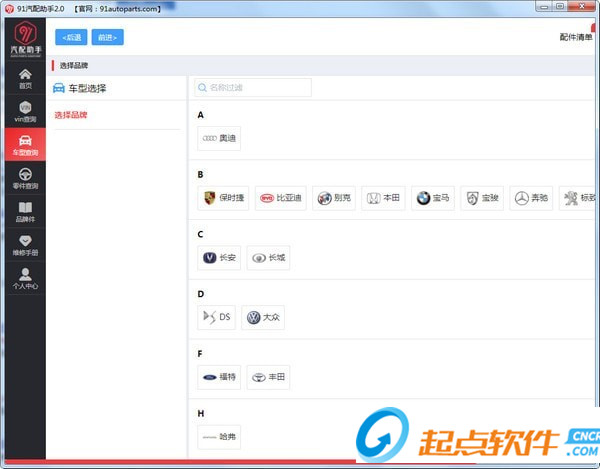This screenshot has width=600, height=469.
Task: Open 维修手册 sidebar icon
Action: [25, 245]
